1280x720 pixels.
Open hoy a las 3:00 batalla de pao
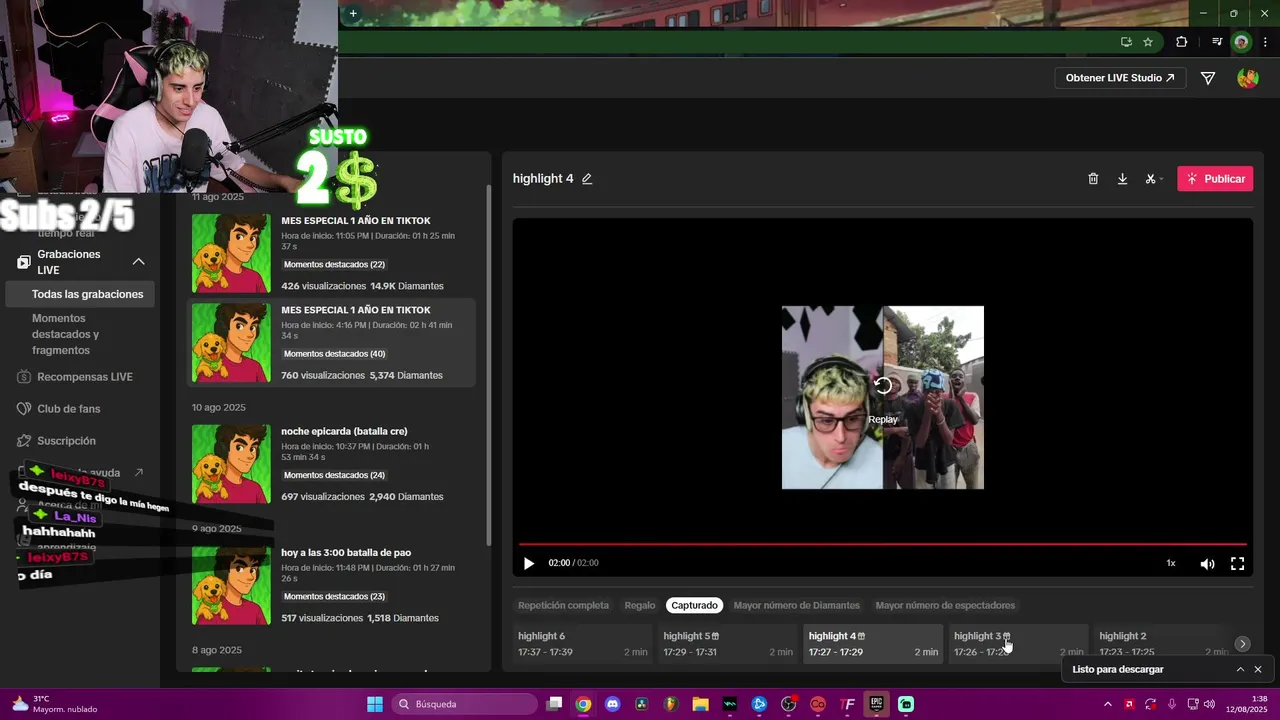pyautogui.click(x=332, y=585)
